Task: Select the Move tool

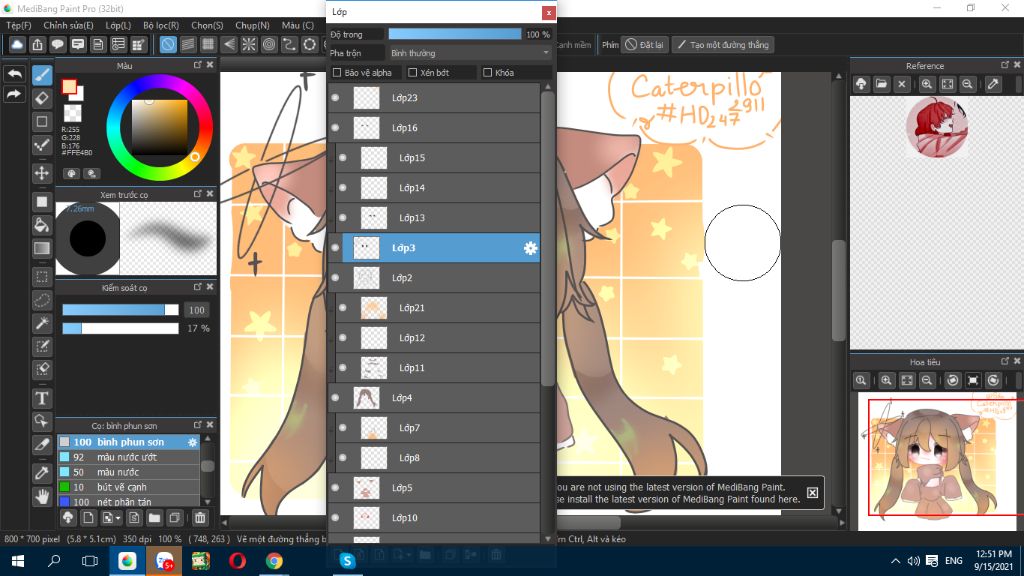Action: click(42, 173)
